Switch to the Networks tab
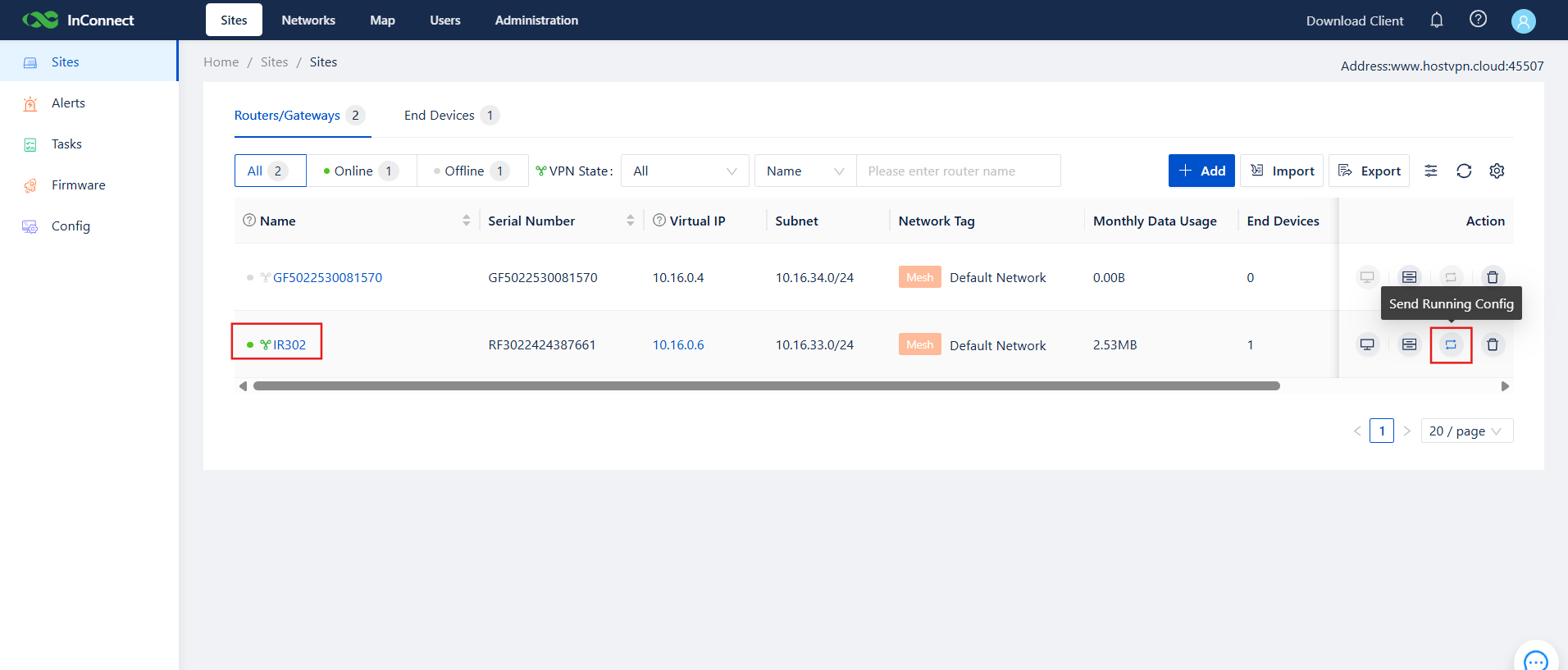The image size is (1568, 670). (308, 20)
